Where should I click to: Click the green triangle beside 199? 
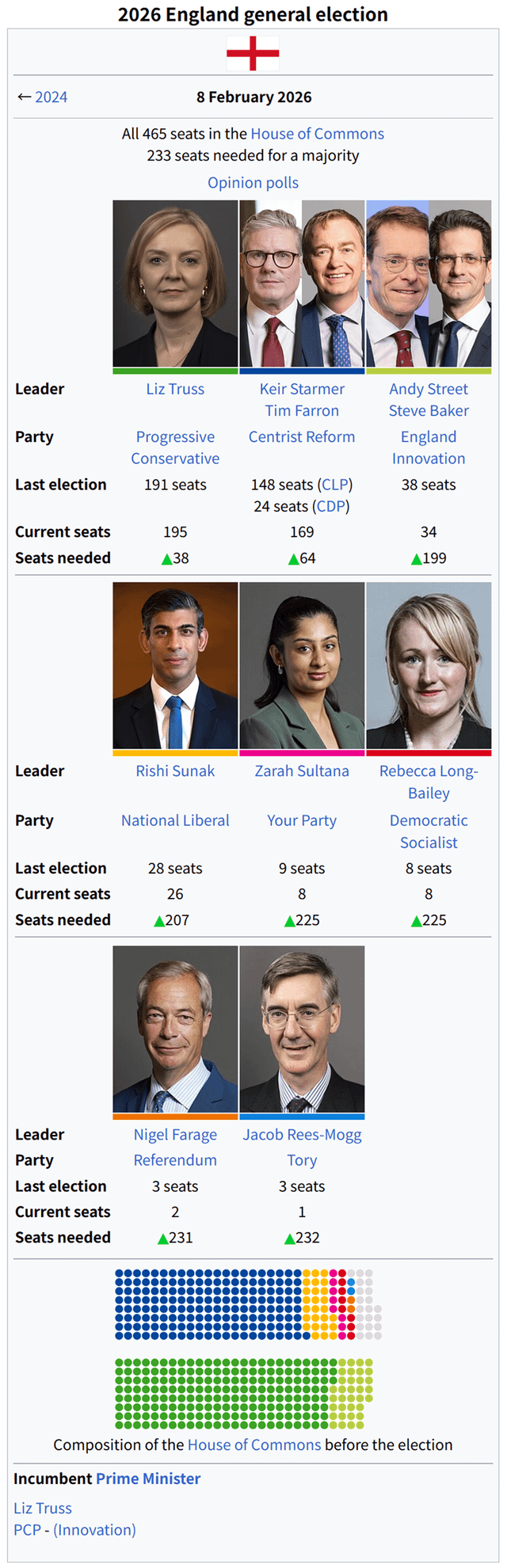[416, 559]
